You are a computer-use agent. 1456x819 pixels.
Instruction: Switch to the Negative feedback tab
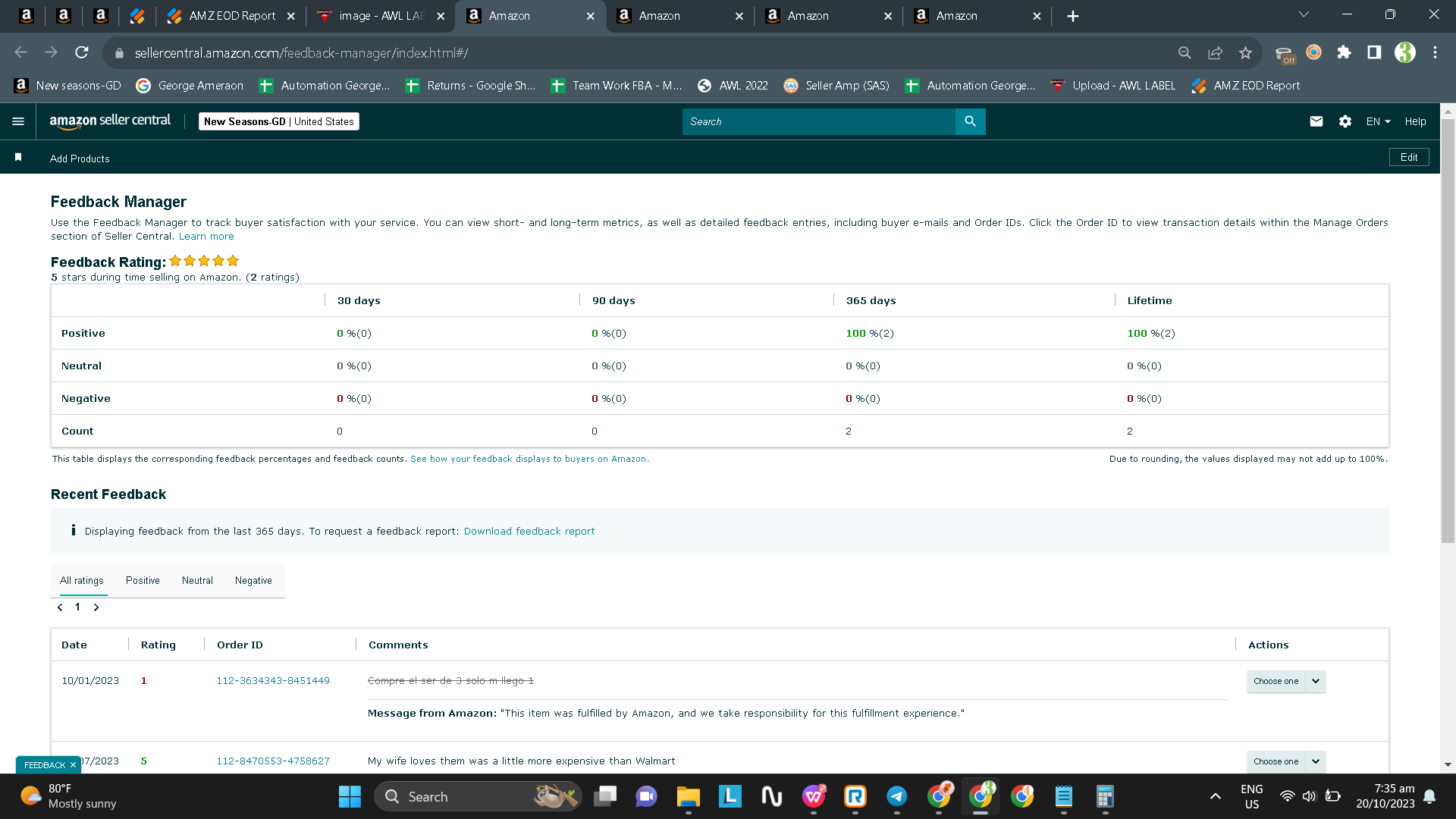point(253,580)
